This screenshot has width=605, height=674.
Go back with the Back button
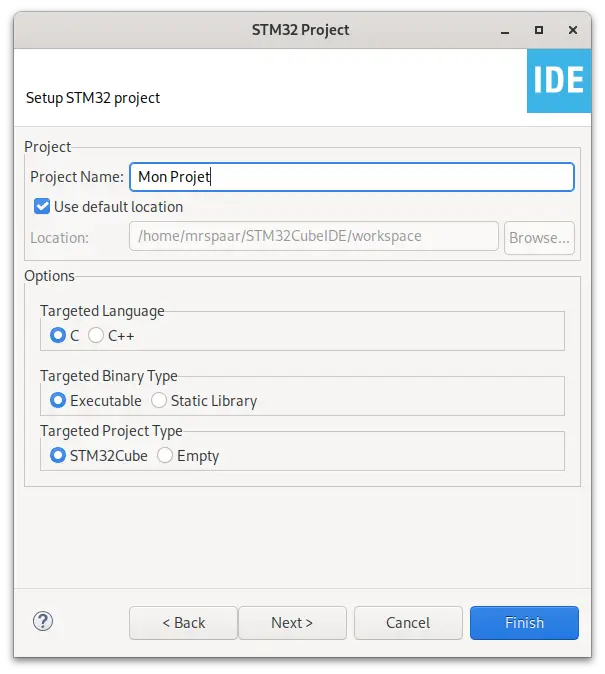183,623
